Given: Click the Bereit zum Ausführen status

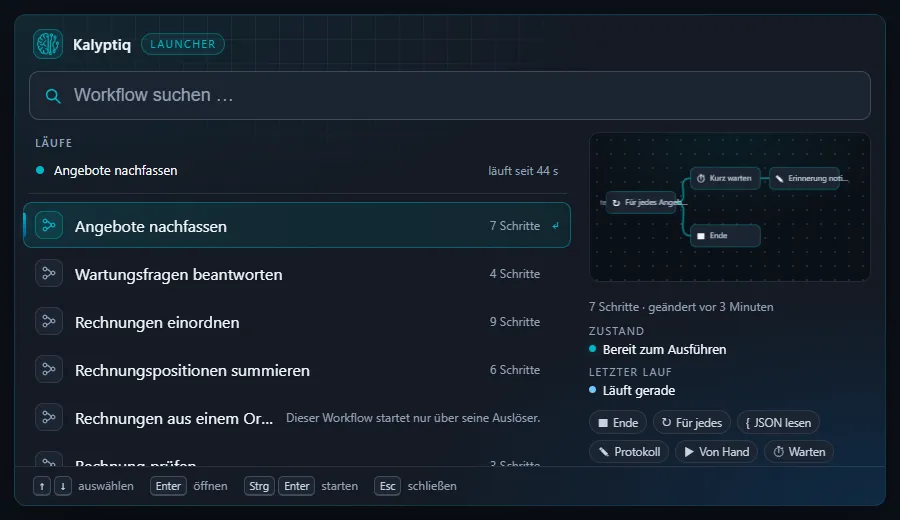Looking at the screenshot, I should pyautogui.click(x=658, y=350).
